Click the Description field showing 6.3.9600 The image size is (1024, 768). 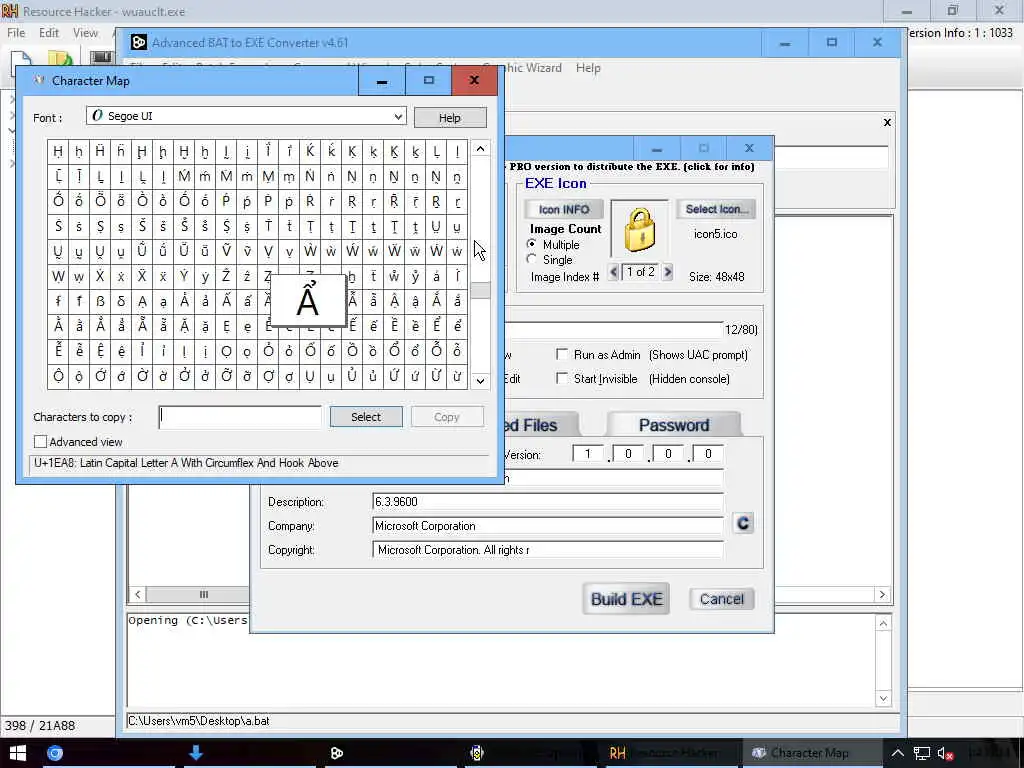click(x=547, y=502)
